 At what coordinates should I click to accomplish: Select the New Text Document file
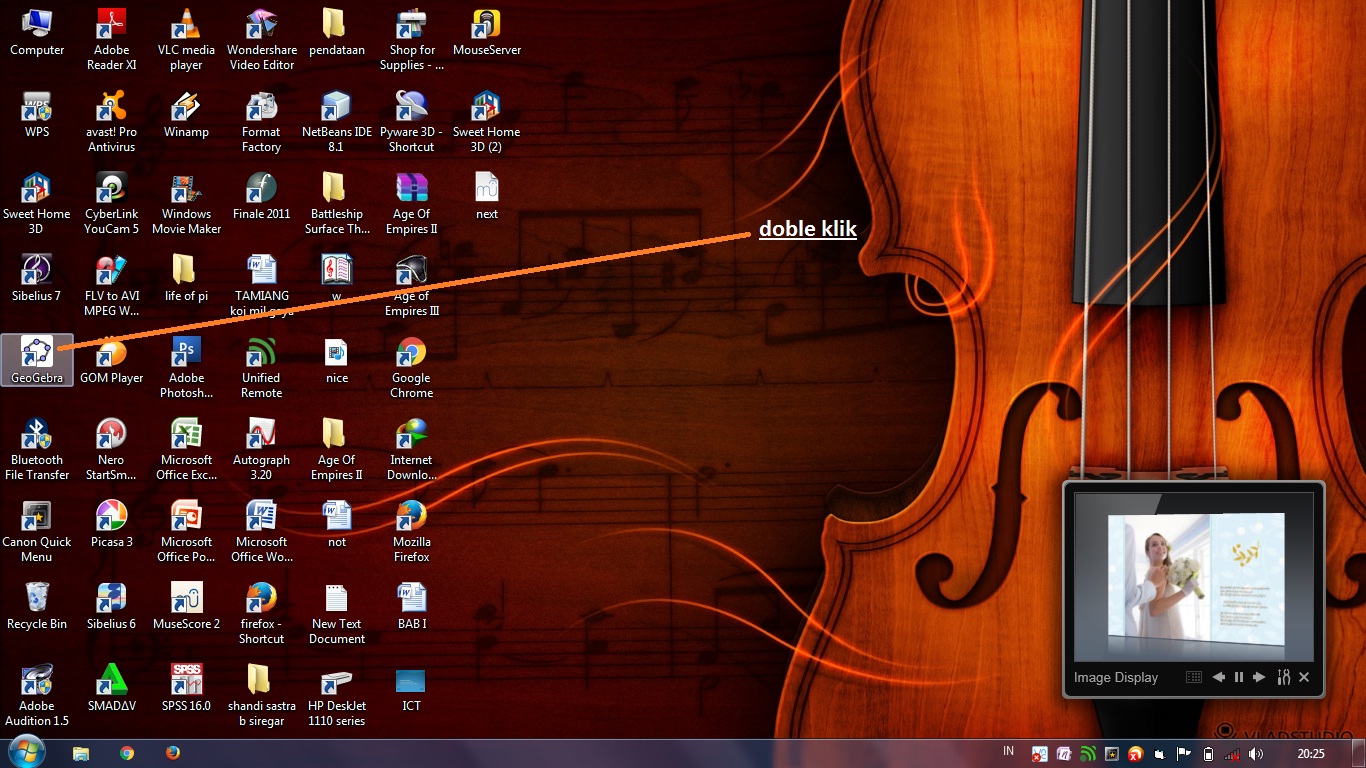pyautogui.click(x=337, y=613)
